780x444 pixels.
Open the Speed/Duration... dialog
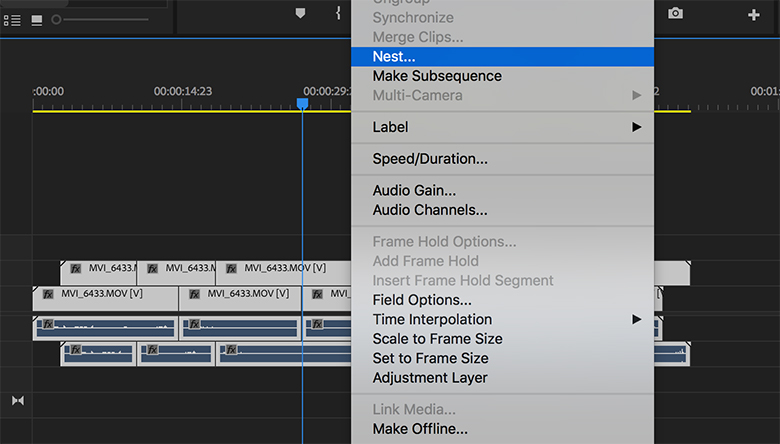coord(502,159)
